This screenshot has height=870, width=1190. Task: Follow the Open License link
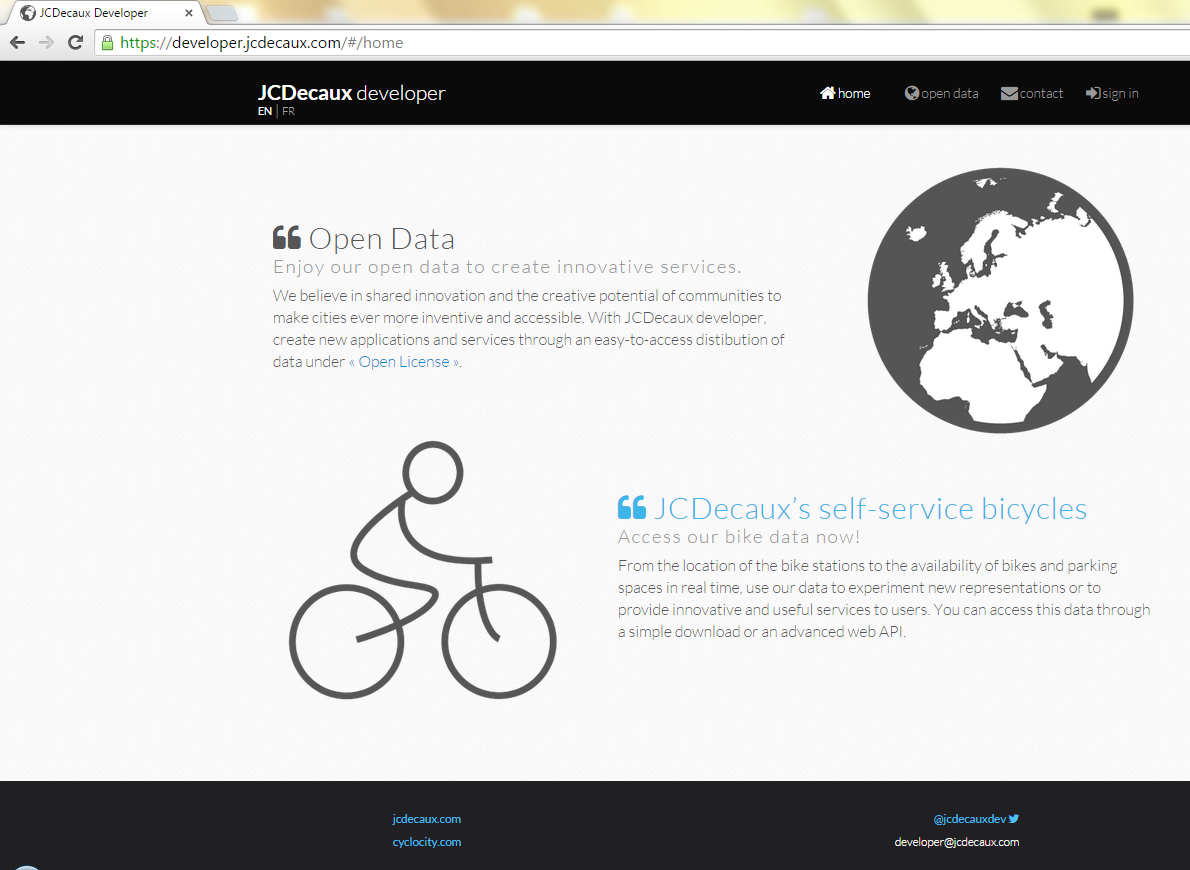pos(404,362)
